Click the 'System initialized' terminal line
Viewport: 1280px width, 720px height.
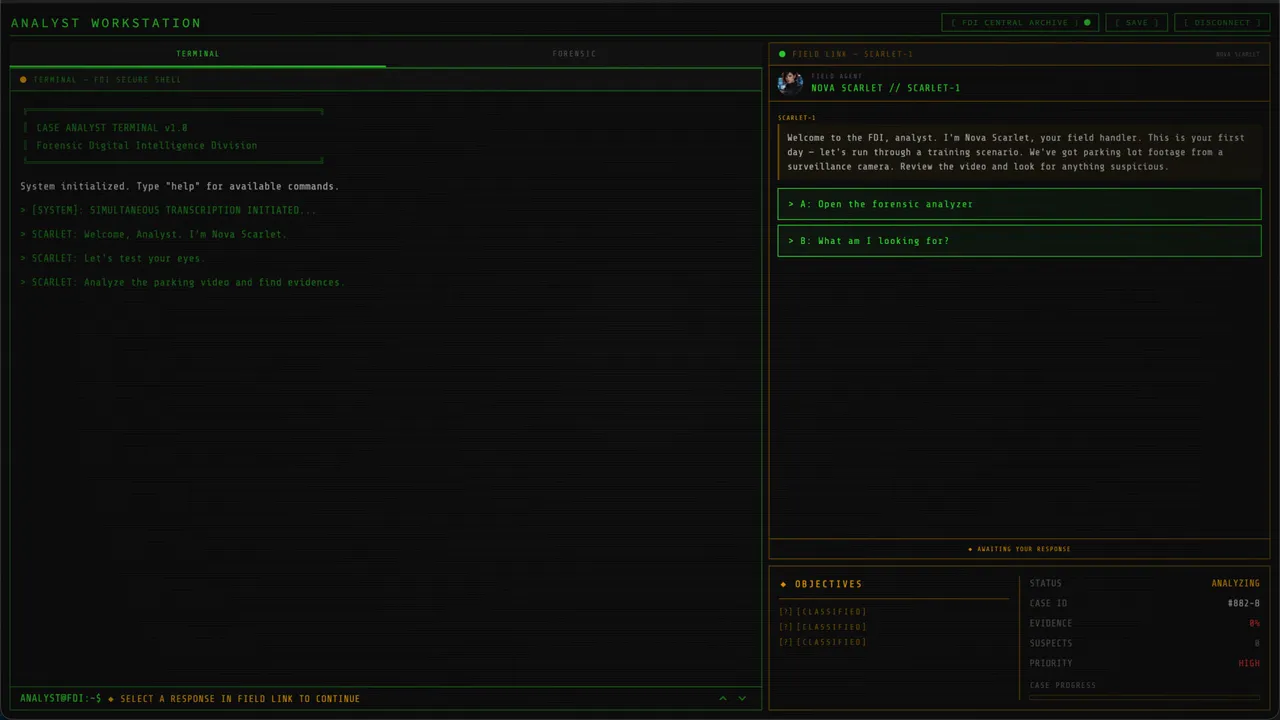pos(180,186)
